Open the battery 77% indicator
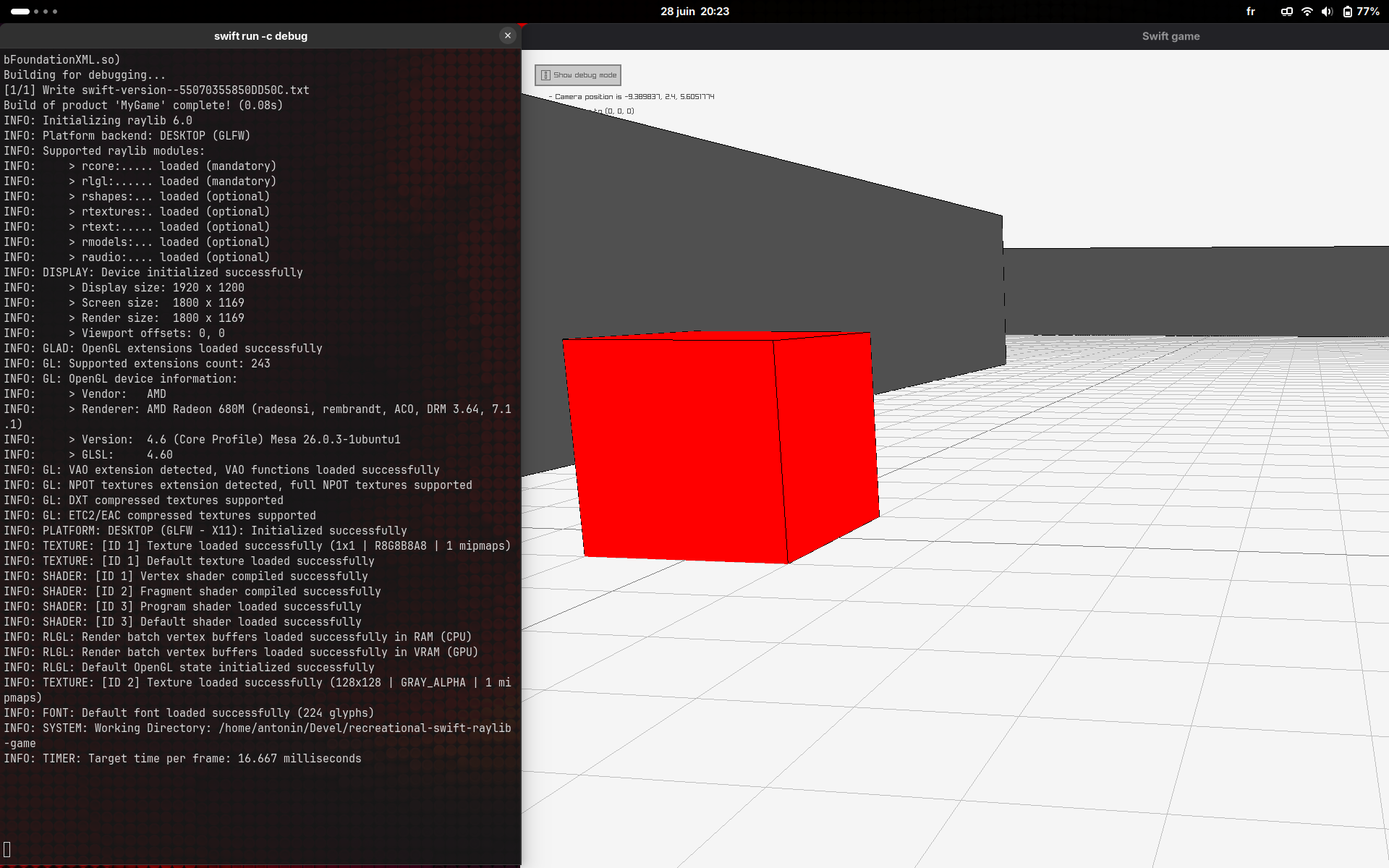Viewport: 1389px width, 868px height. pyautogui.click(x=1361, y=12)
